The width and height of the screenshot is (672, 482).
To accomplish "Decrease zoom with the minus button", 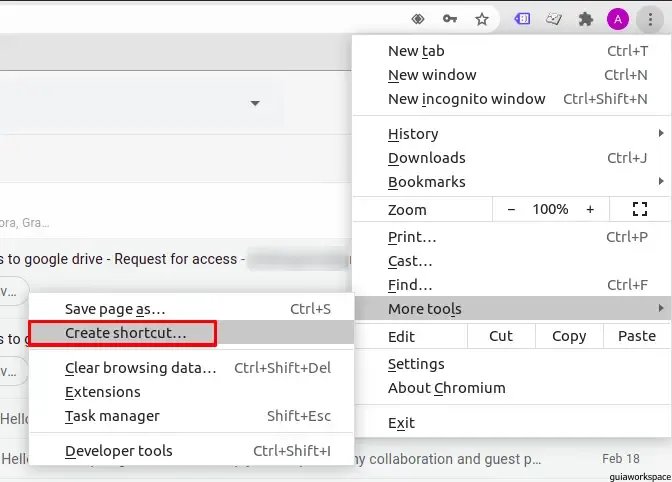I will 511,210.
